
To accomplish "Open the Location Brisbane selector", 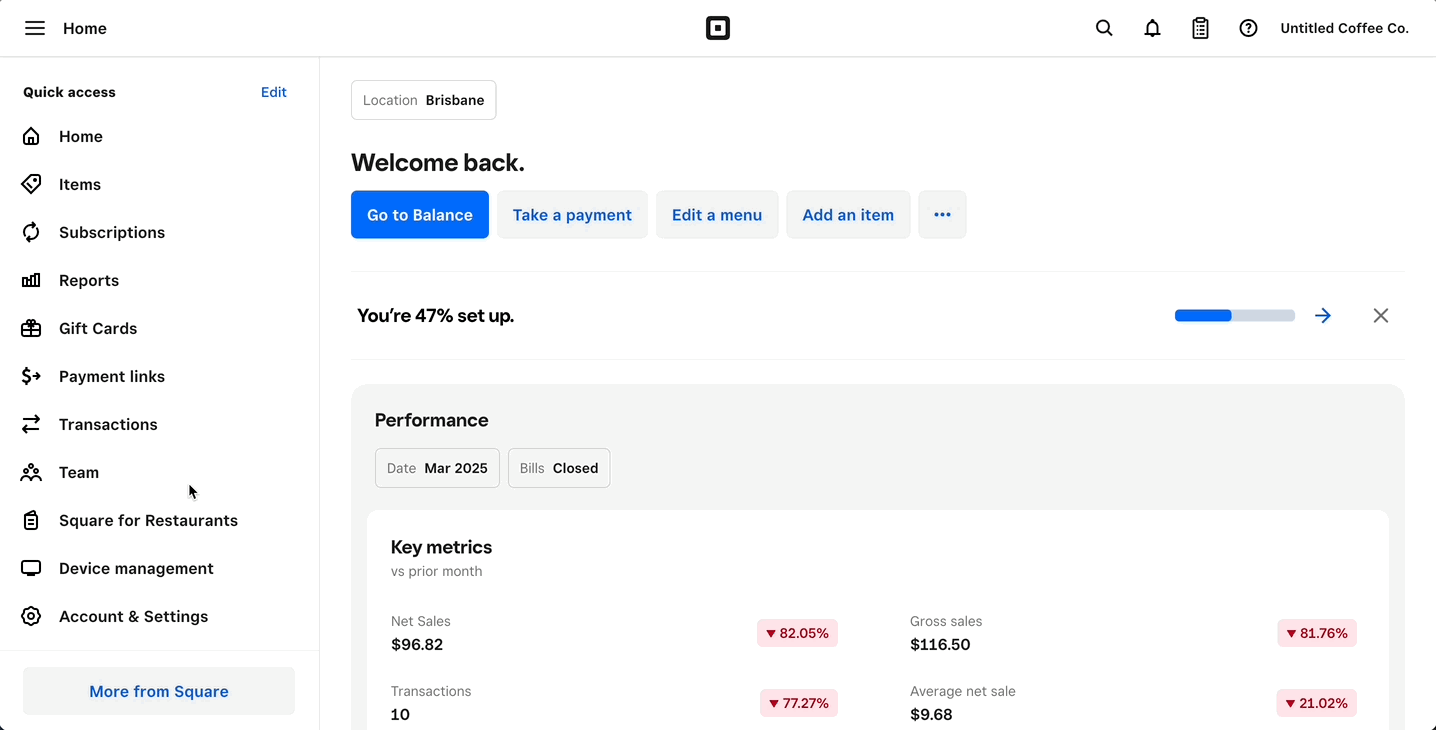I will coord(423,100).
